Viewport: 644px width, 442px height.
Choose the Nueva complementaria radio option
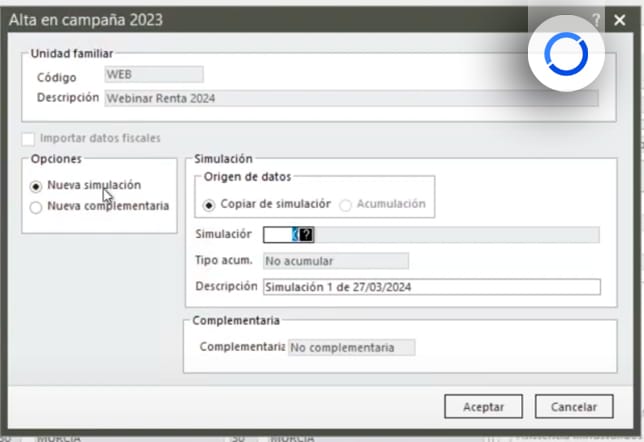pos(37,207)
